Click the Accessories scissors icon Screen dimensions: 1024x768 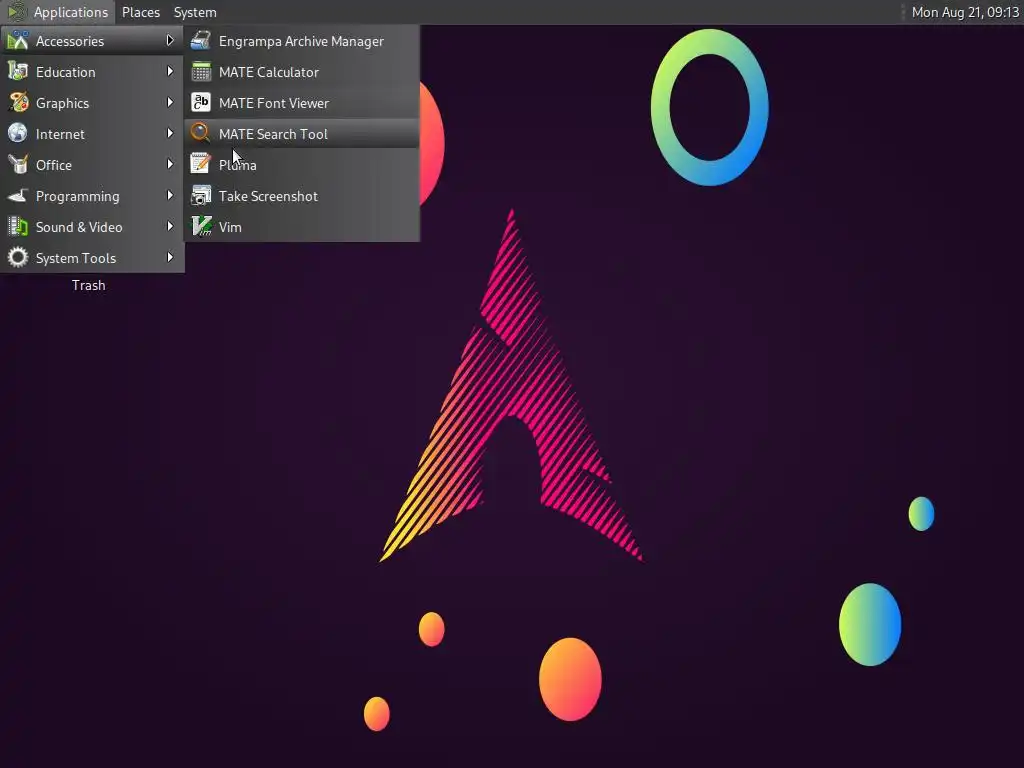coord(18,40)
